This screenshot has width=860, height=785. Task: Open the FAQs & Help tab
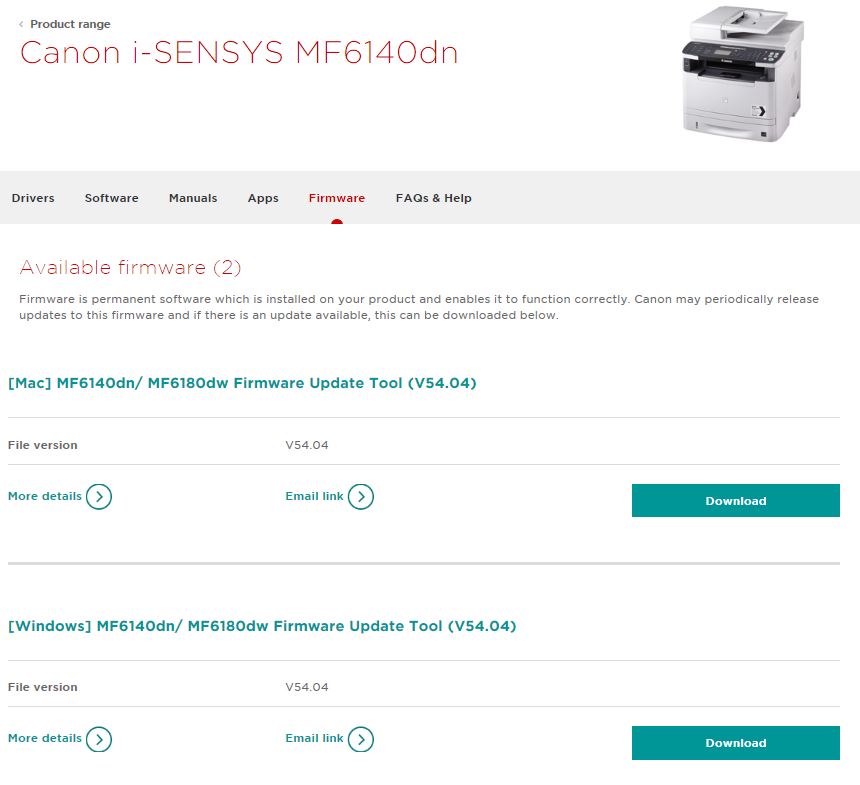click(x=433, y=198)
